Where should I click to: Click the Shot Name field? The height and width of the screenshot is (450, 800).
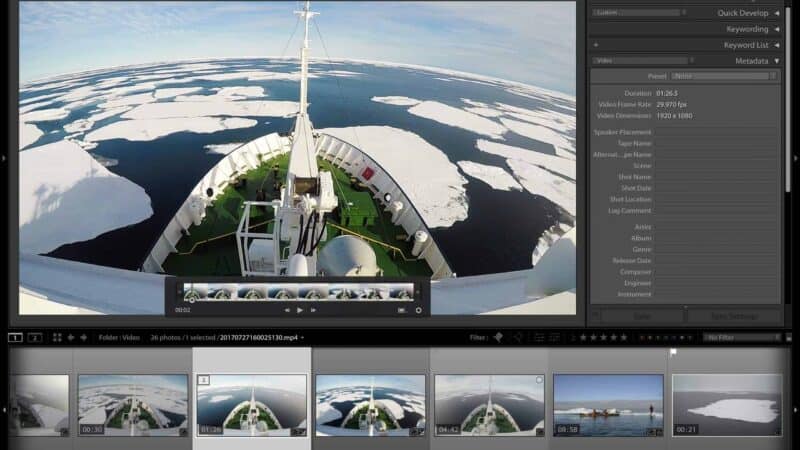(x=716, y=177)
